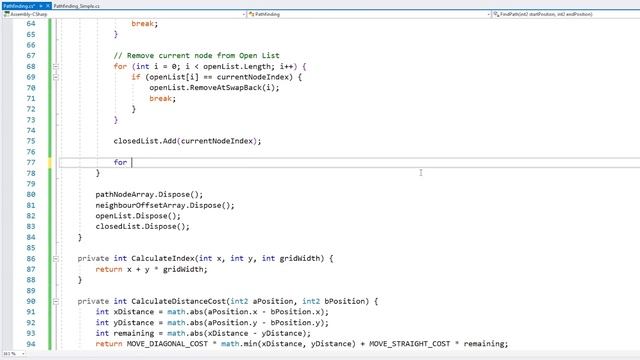
Task: Click 'return x + y * gridWidth;' line
Action: pos(151,269)
